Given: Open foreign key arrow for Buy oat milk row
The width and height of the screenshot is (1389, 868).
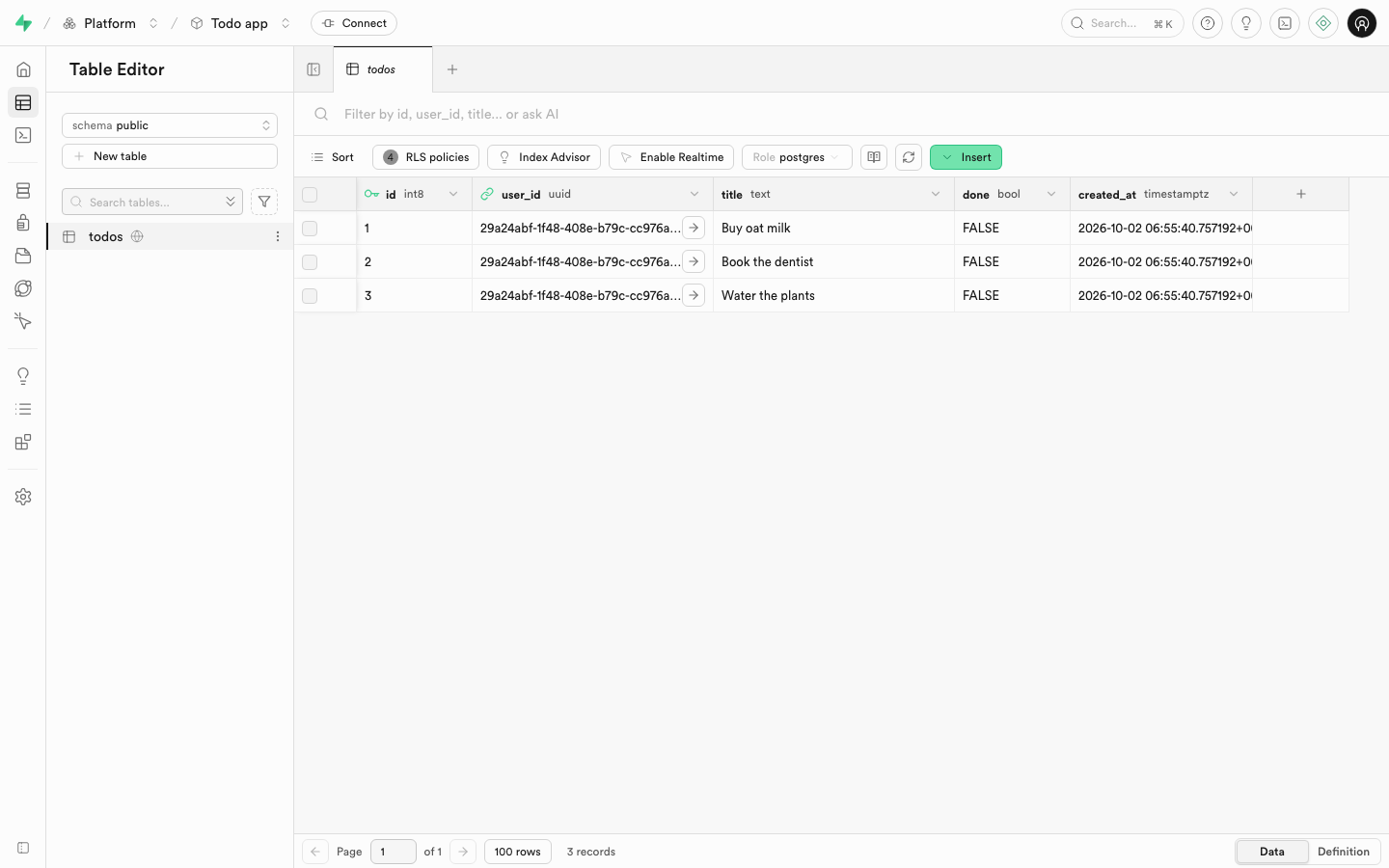Looking at the screenshot, I should pyautogui.click(x=694, y=228).
